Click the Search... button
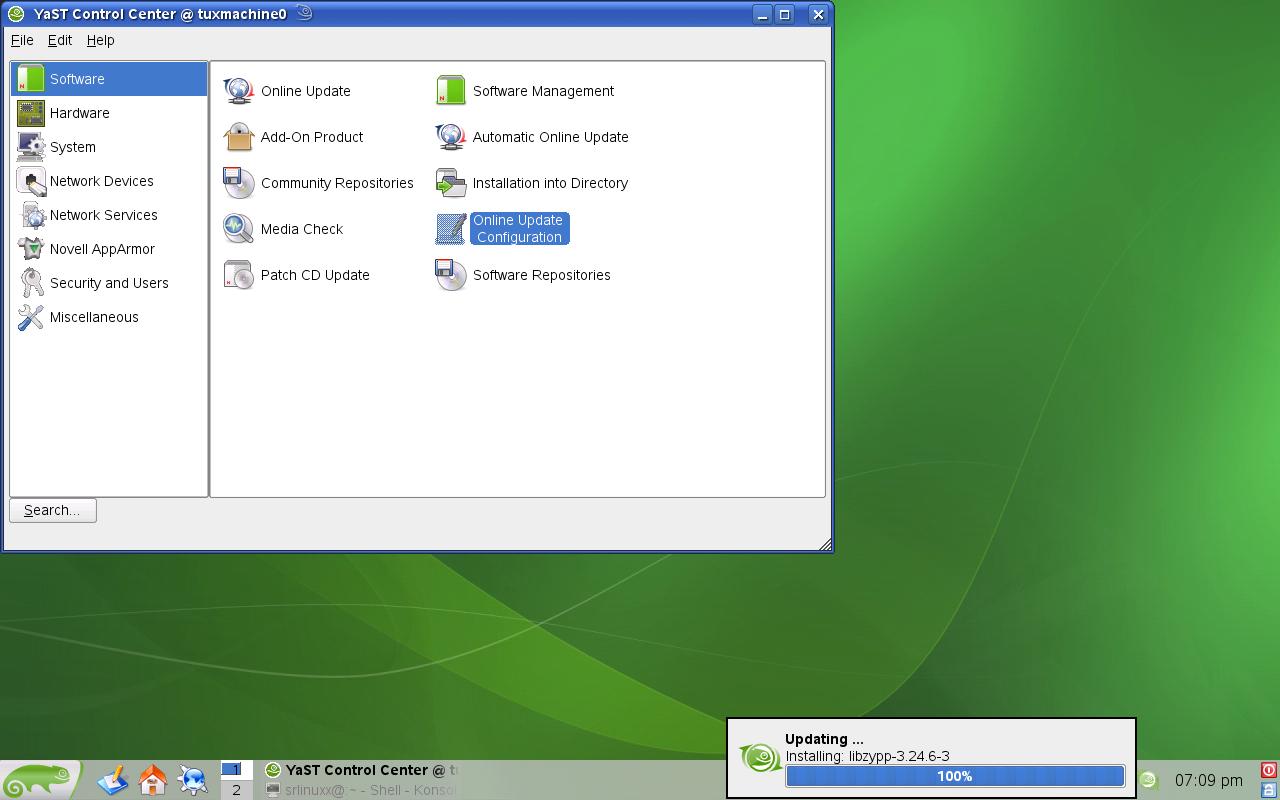Screen dimensions: 1280x800 53,510
